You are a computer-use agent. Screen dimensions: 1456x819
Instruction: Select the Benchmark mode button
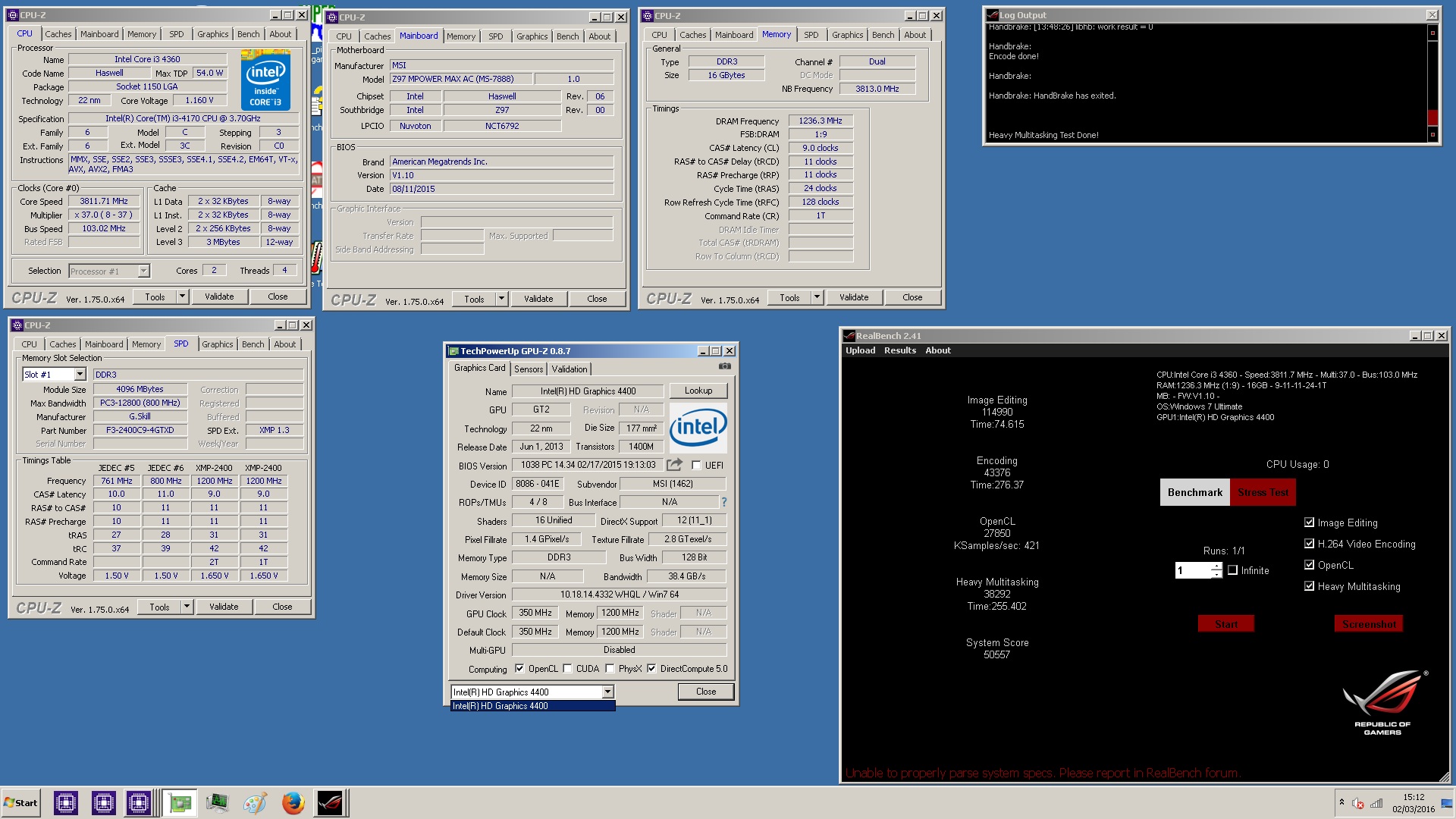click(x=1195, y=492)
